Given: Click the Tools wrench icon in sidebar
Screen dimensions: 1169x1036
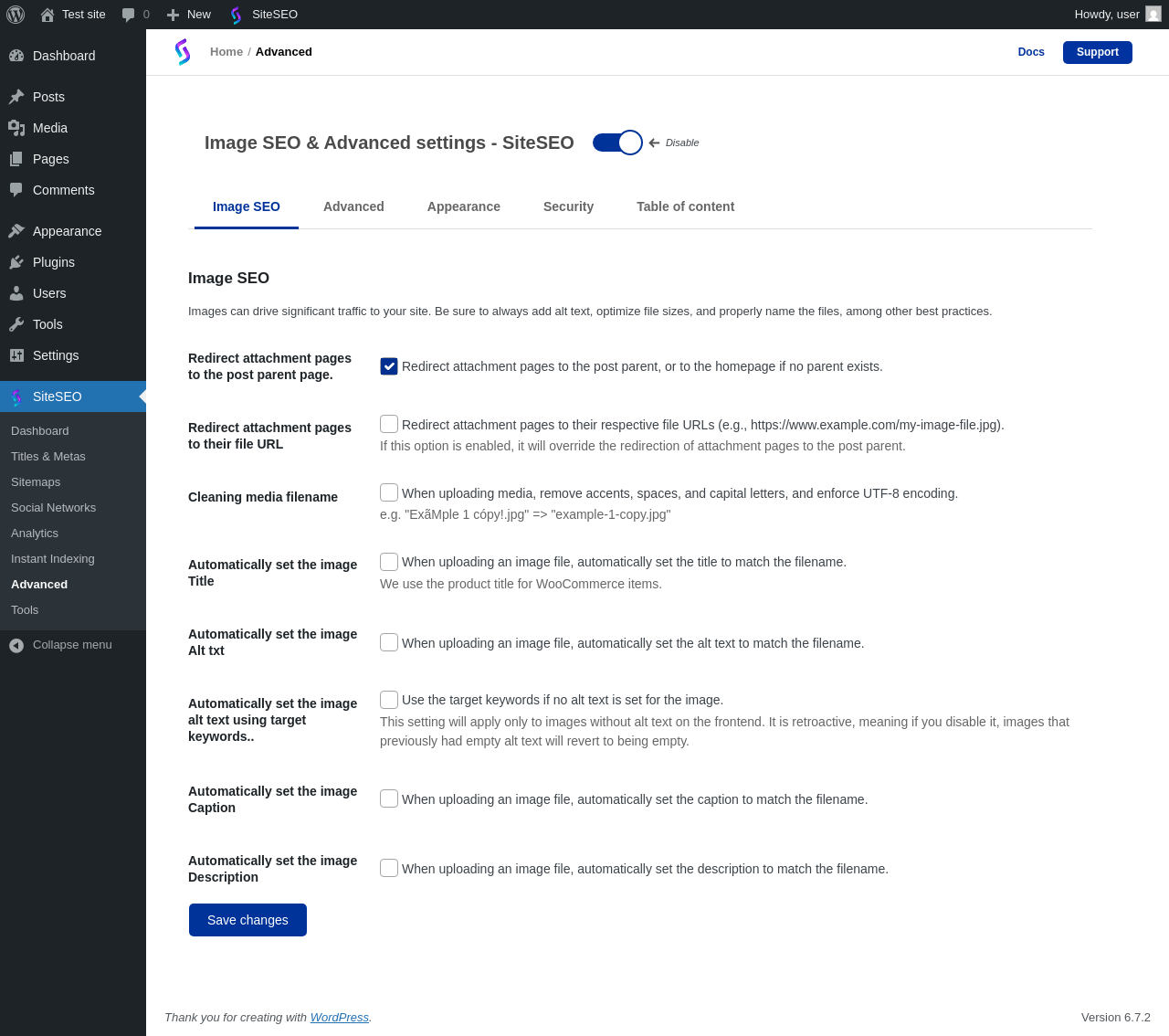Looking at the screenshot, I should pyautogui.click(x=16, y=324).
